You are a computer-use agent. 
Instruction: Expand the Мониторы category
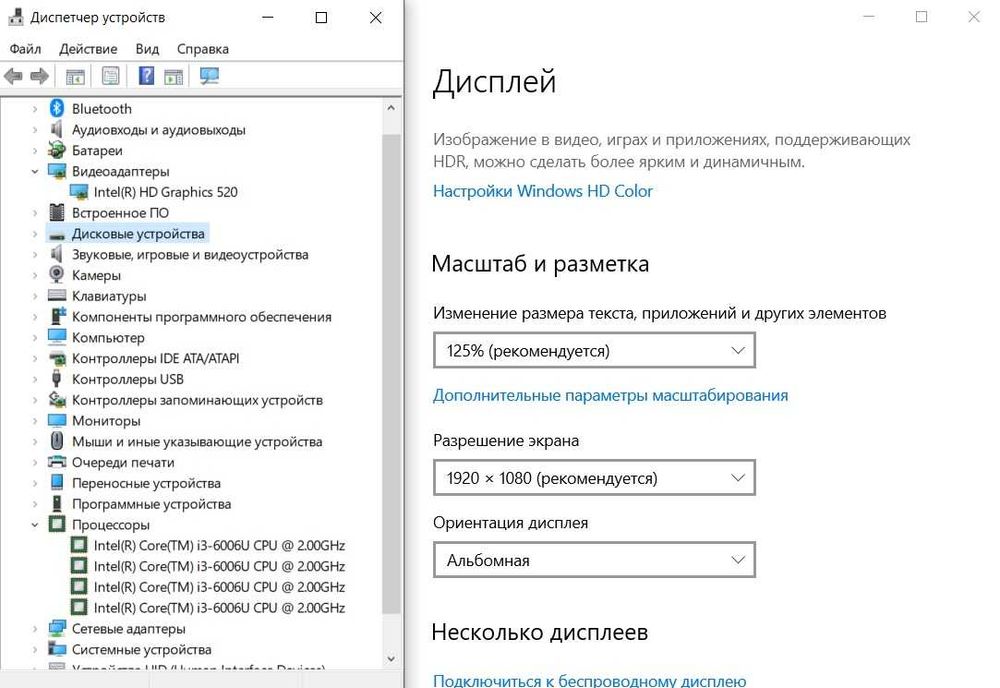point(34,421)
